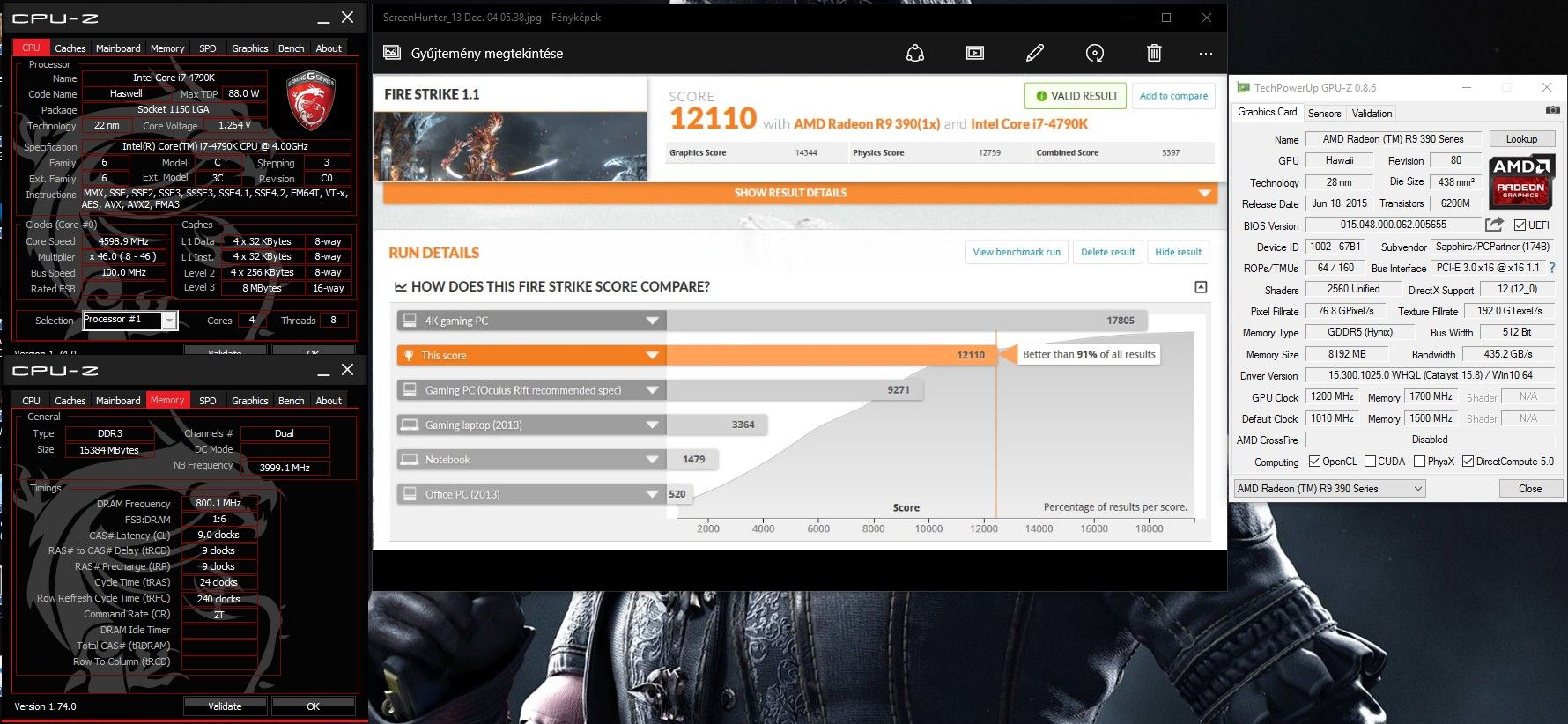Click the Graphics tab in top CPU-Z window
1568x724 pixels.
[249, 48]
